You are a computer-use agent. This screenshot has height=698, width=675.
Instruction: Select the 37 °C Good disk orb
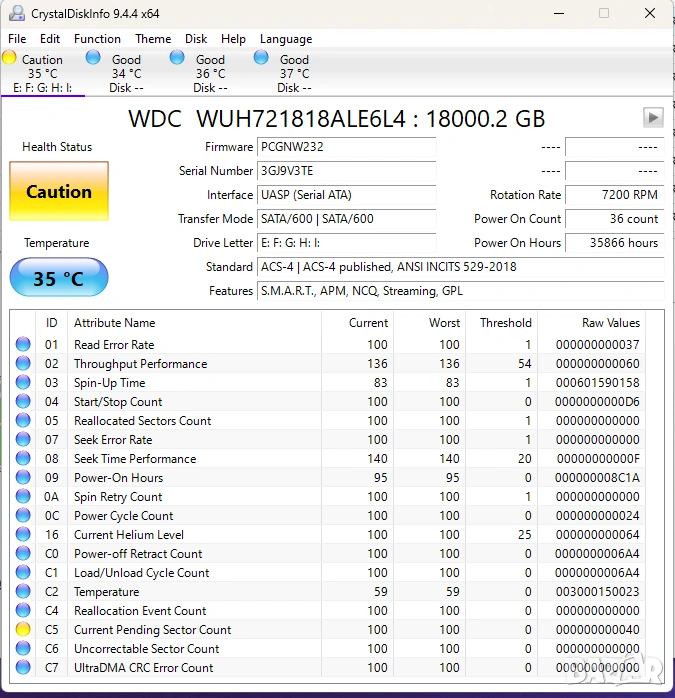pos(262,59)
